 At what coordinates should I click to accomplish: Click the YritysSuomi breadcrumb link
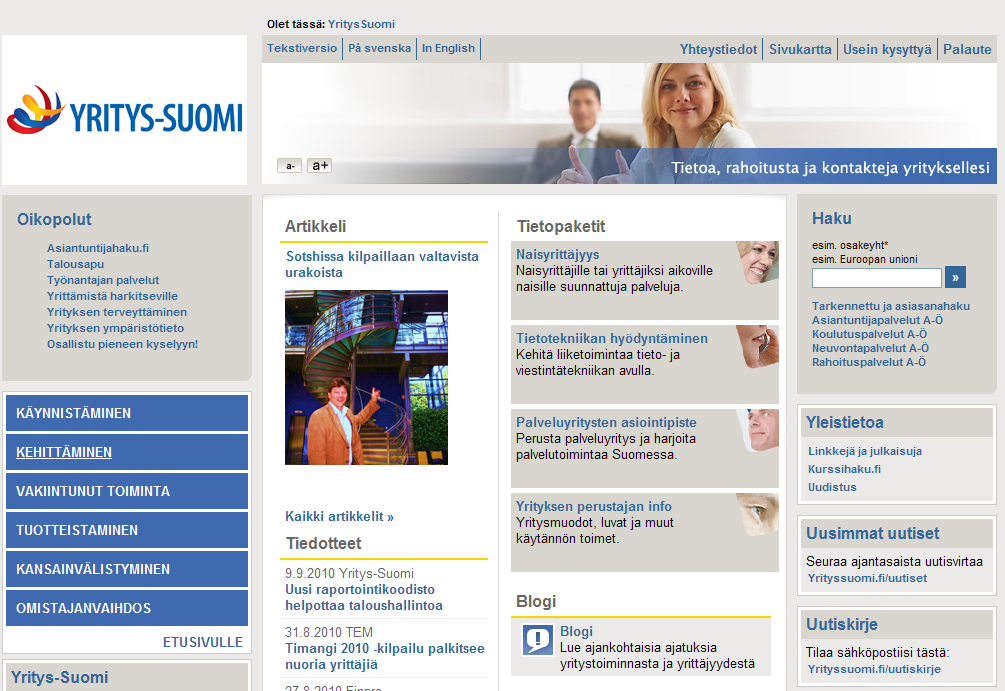pyautogui.click(x=361, y=24)
